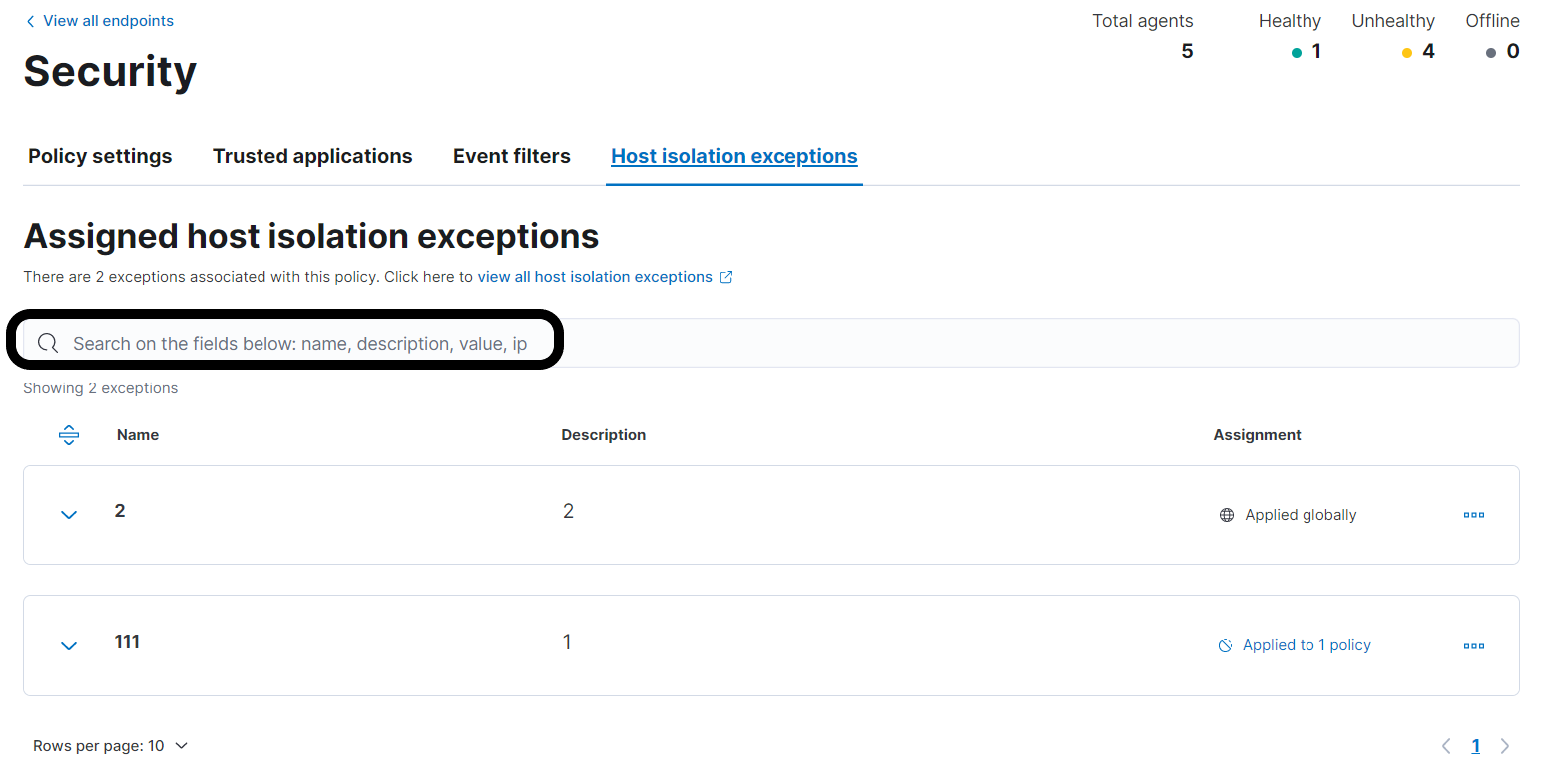The image size is (1568, 766).
Task: Click the clock icon beside Applied to 1 policy
Action: 1225,645
